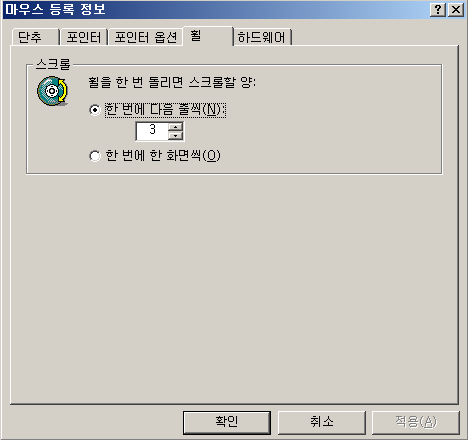
Task: Confirm with the 확인 button
Action: 227,422
